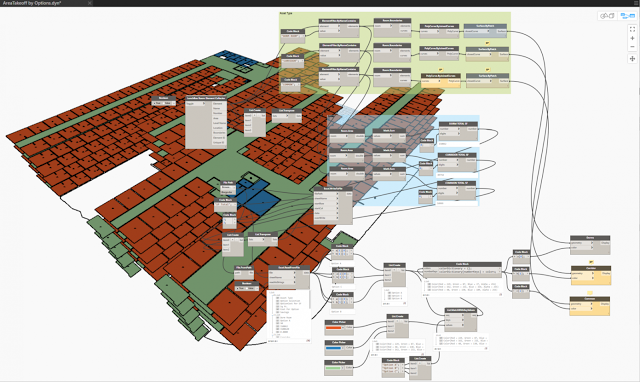Click the orange color swatch
The width and height of the screenshot is (640, 382).
[x=333, y=327]
